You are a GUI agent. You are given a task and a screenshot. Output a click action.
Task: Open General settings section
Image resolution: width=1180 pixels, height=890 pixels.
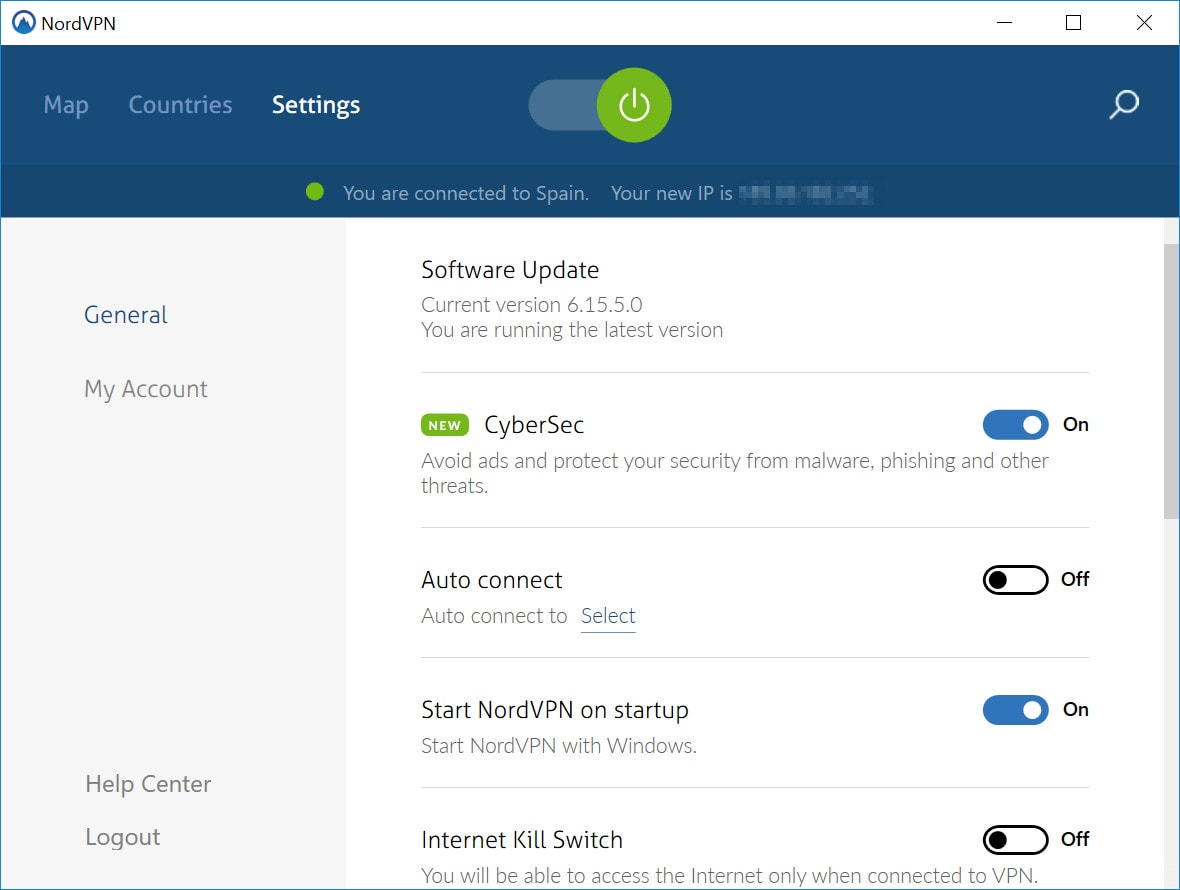click(126, 314)
